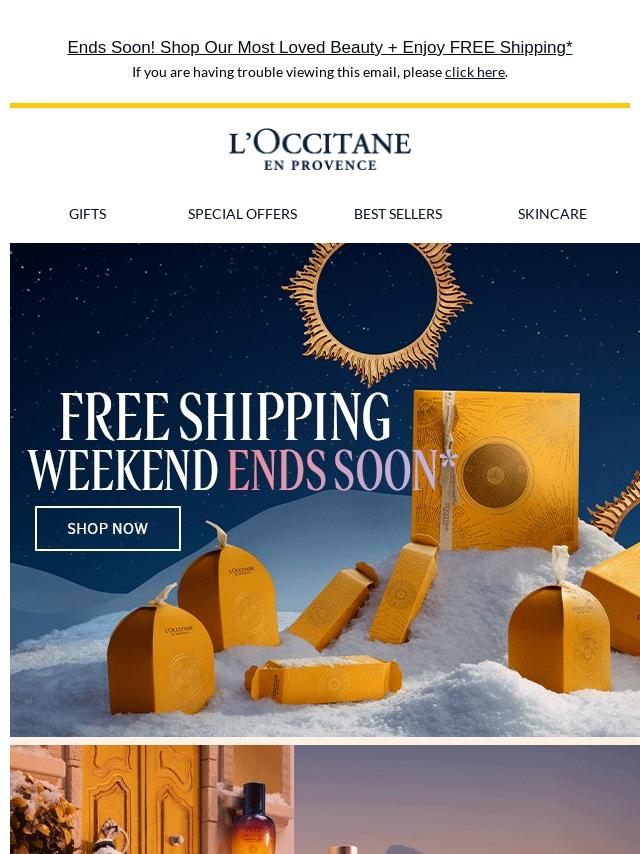Click the yellow divider bar under header
This screenshot has width=640, height=854.
(x=320, y=106)
